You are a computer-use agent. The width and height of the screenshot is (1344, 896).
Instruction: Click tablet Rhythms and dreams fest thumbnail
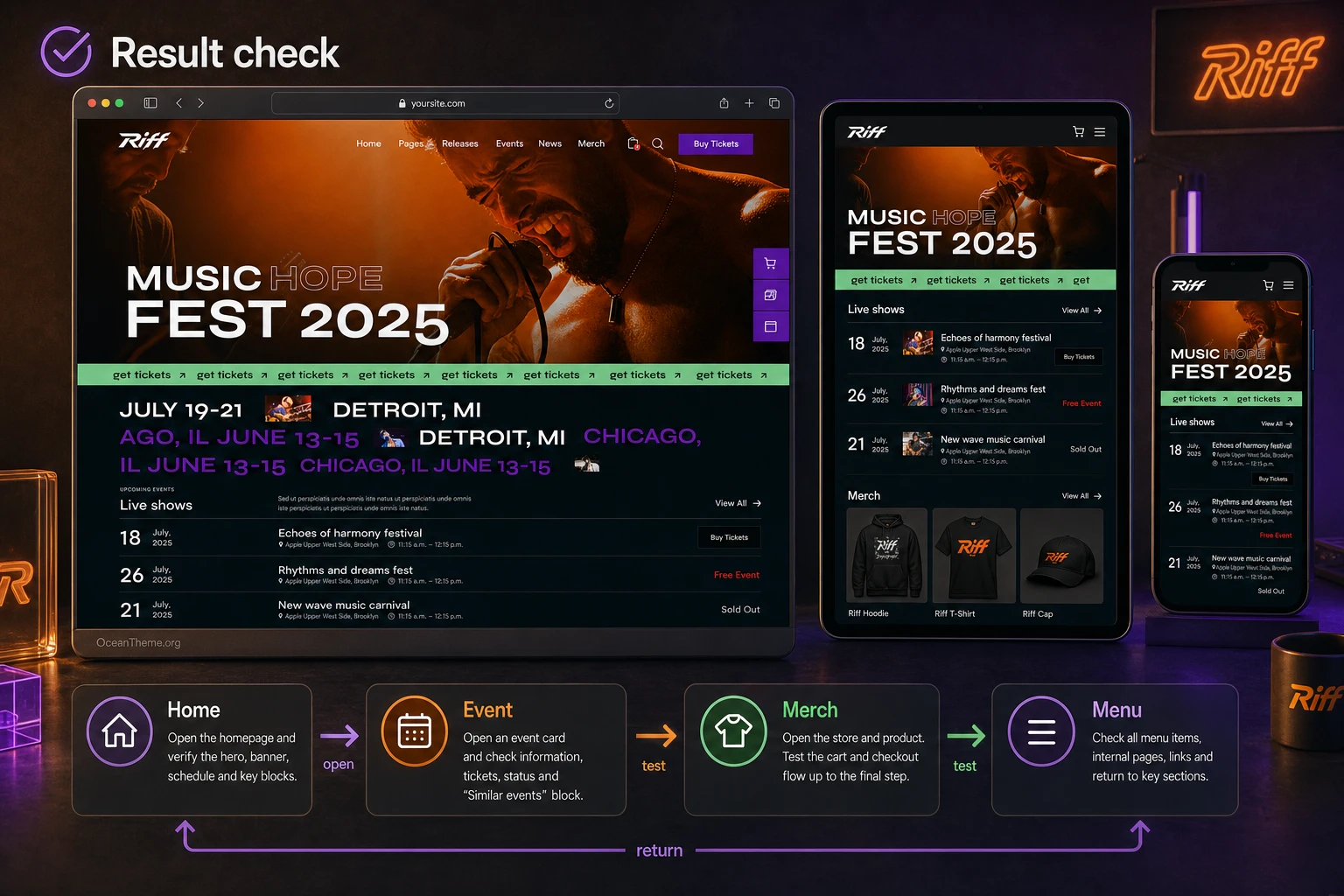[918, 395]
